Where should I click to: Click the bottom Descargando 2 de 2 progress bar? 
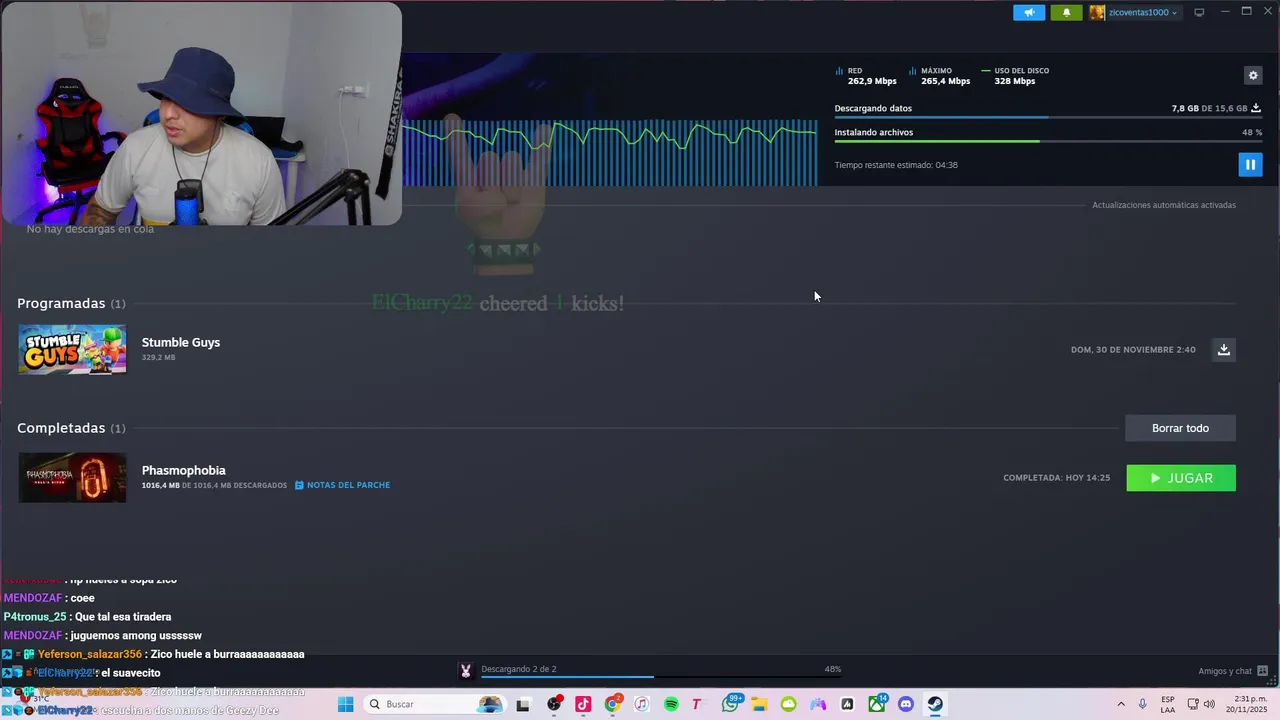pyautogui.click(x=661, y=677)
